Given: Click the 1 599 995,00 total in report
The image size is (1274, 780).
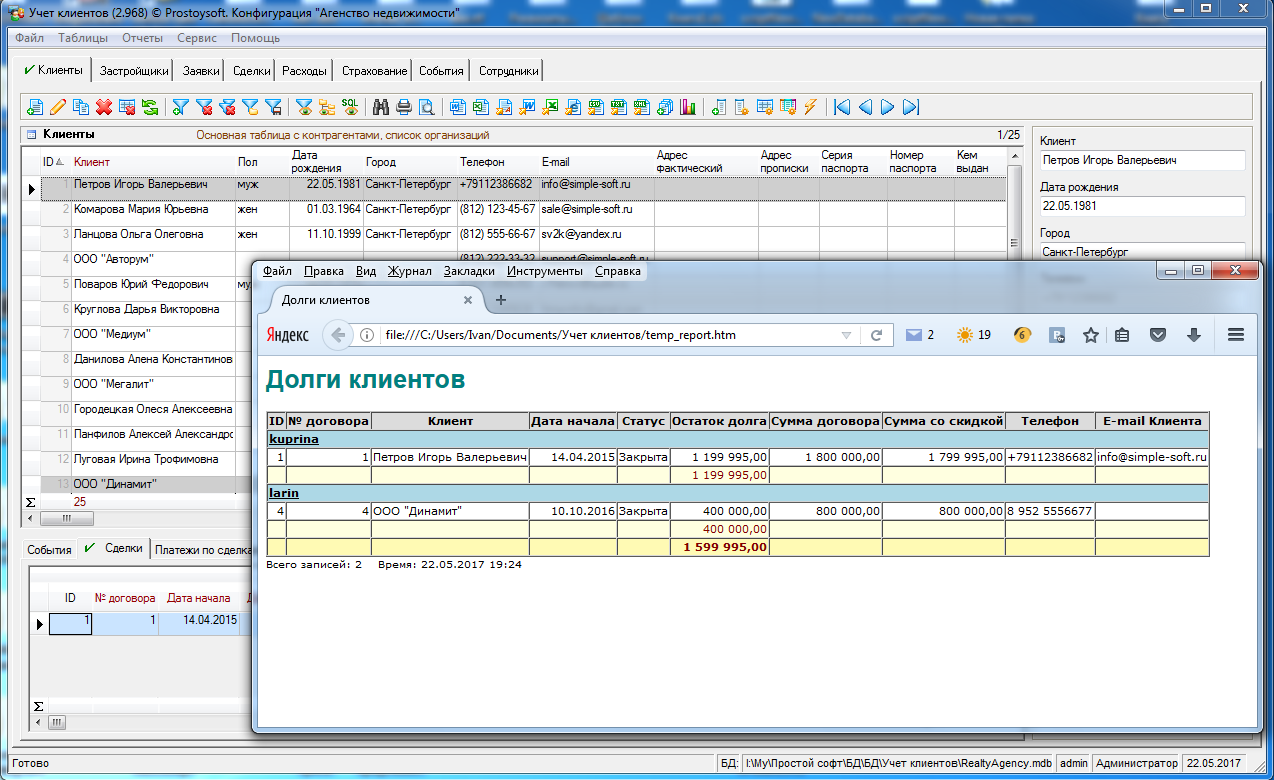Looking at the screenshot, I should click(725, 547).
